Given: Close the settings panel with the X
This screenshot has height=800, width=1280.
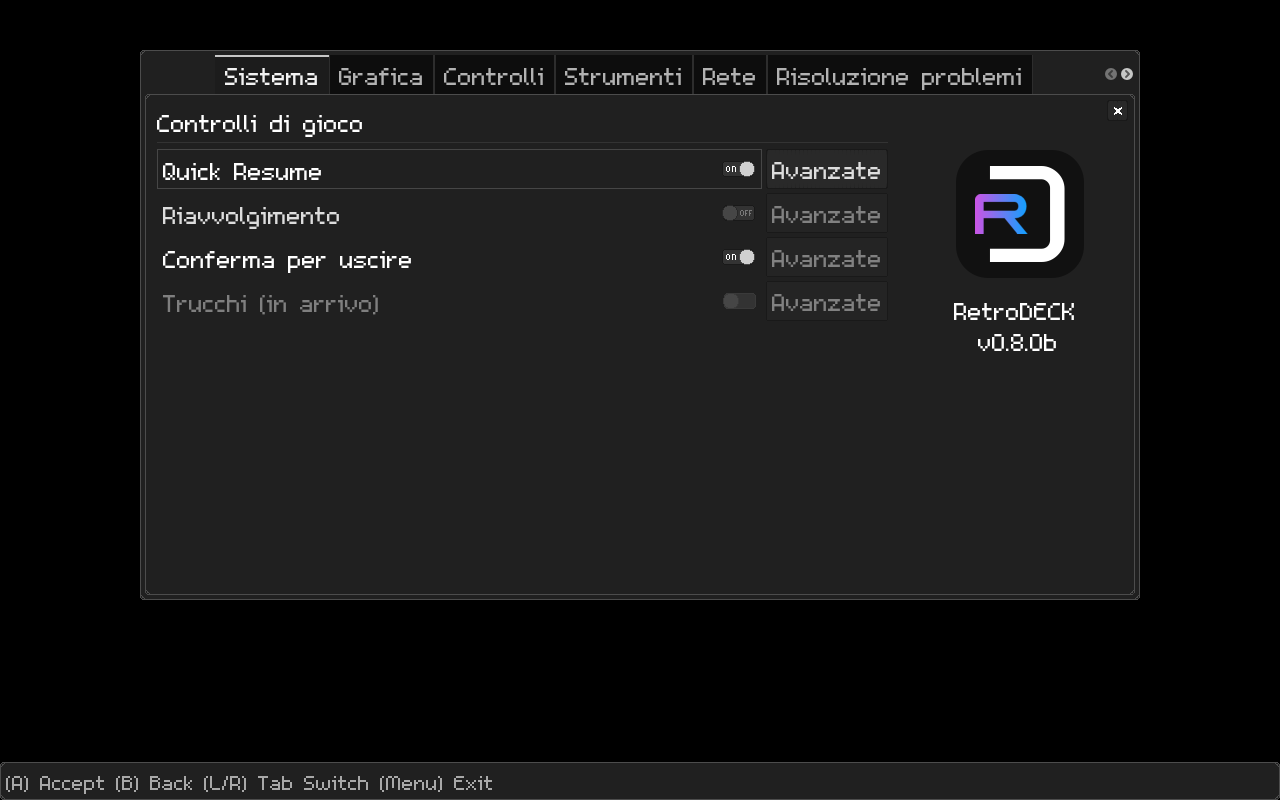Looking at the screenshot, I should (1118, 111).
